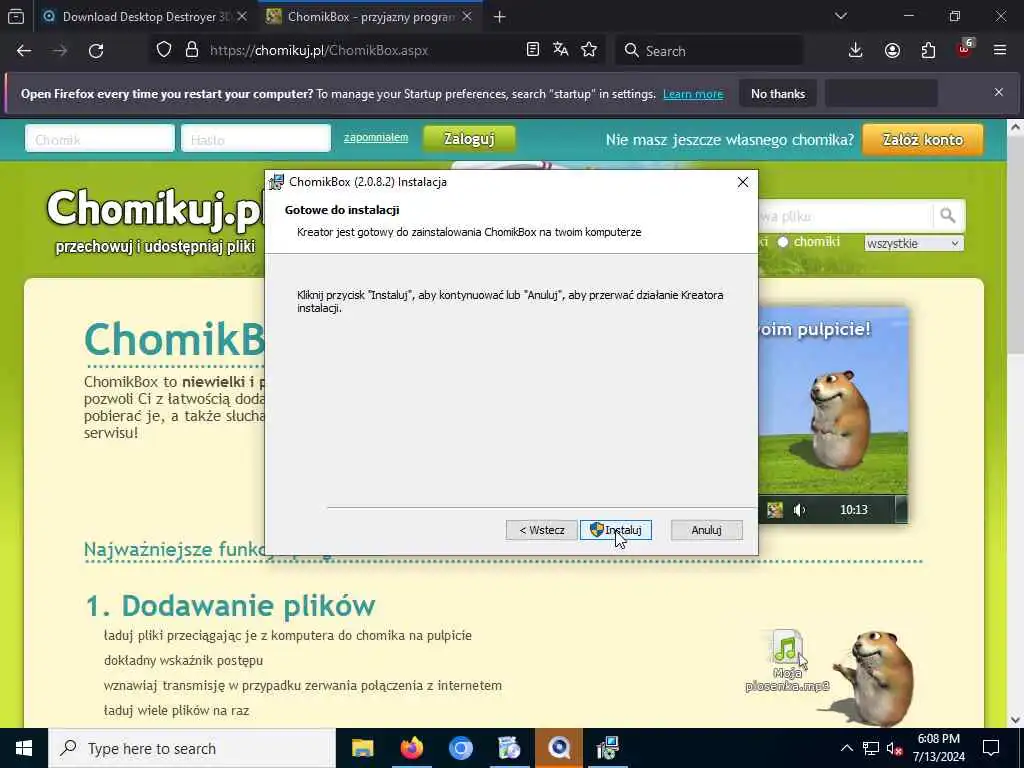Click the No thanks button
The height and width of the screenshot is (768, 1024).
778,94
